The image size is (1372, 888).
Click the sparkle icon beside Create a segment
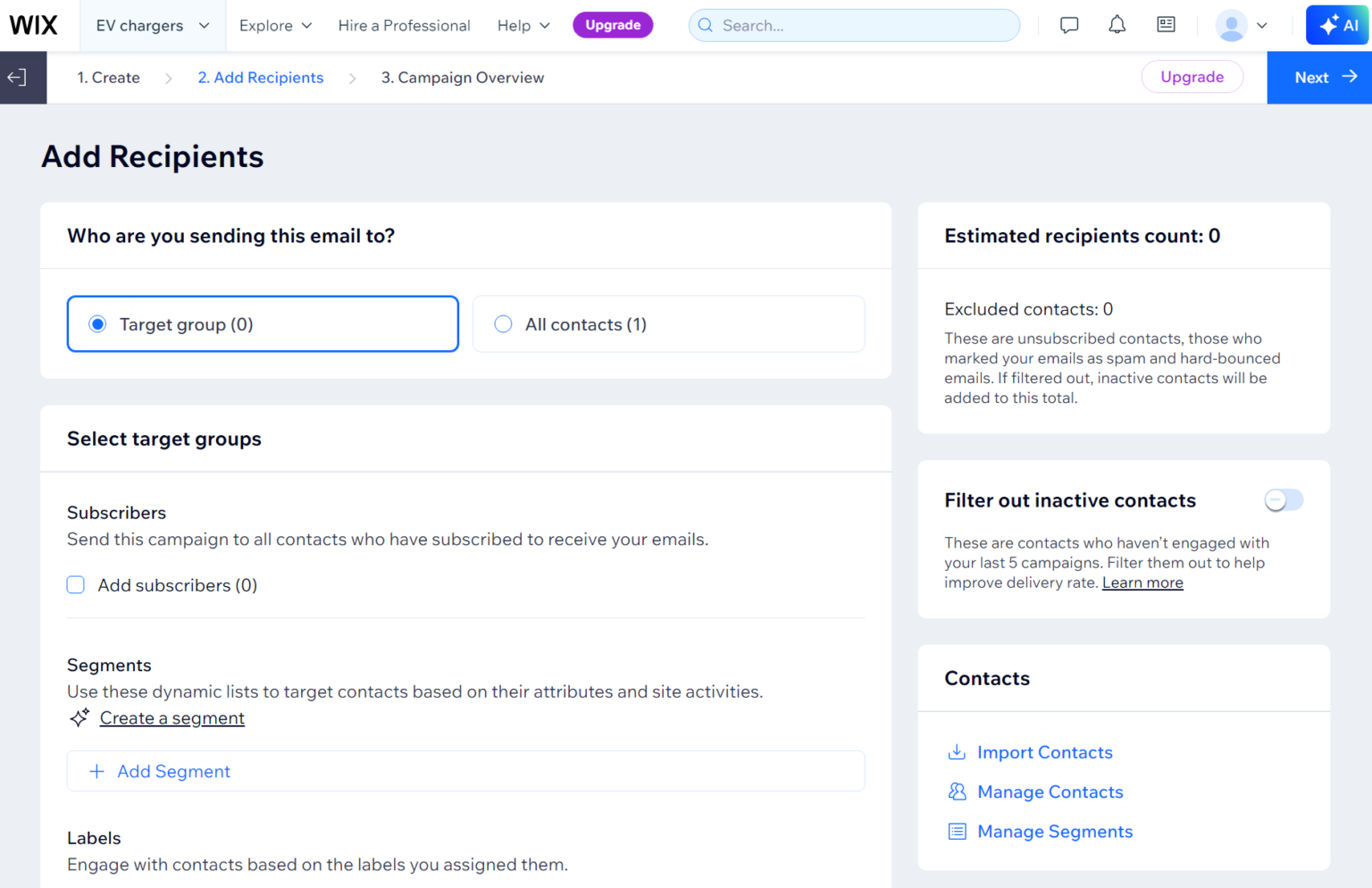pos(79,717)
